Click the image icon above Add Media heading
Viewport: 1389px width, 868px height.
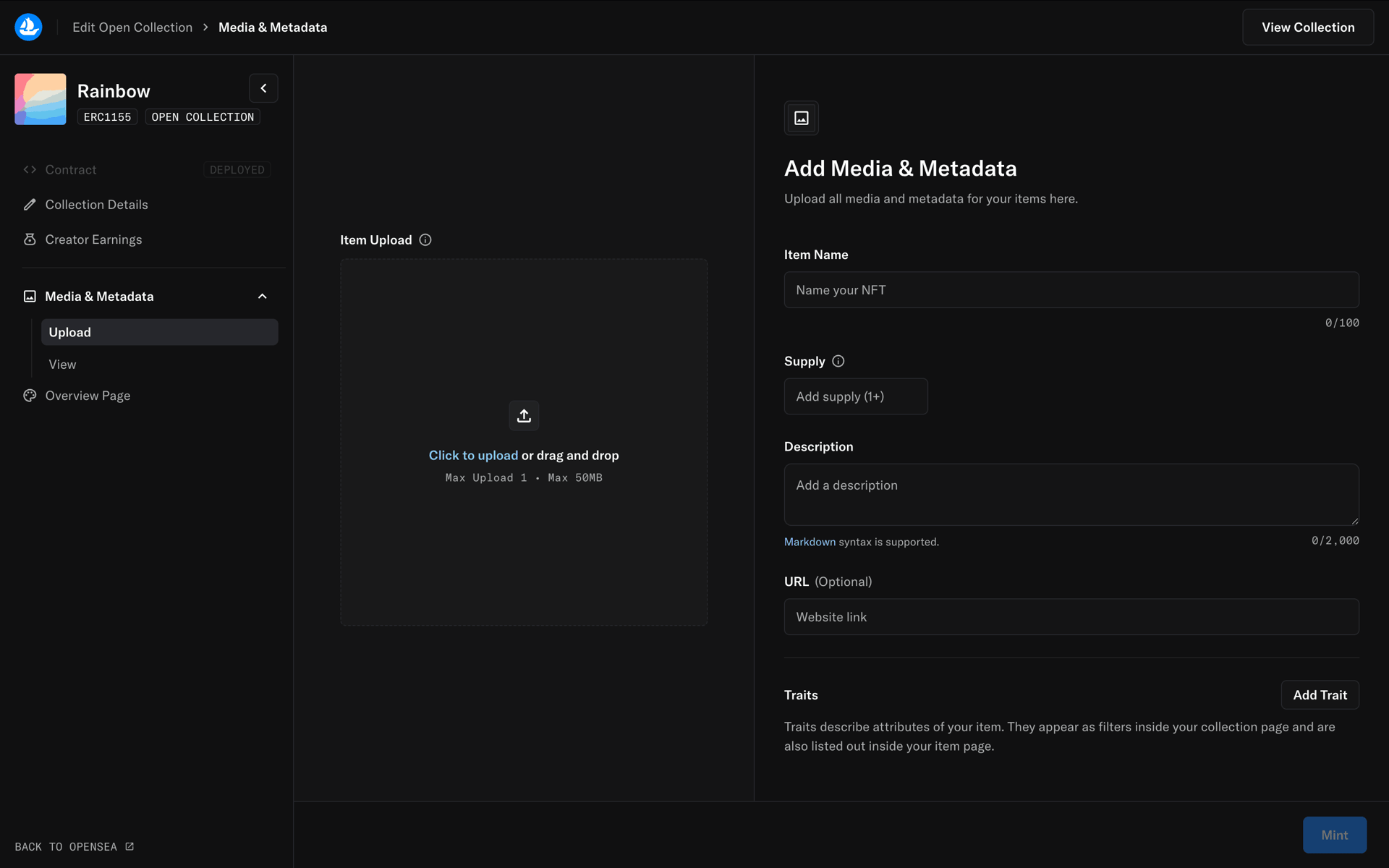pyautogui.click(x=802, y=118)
